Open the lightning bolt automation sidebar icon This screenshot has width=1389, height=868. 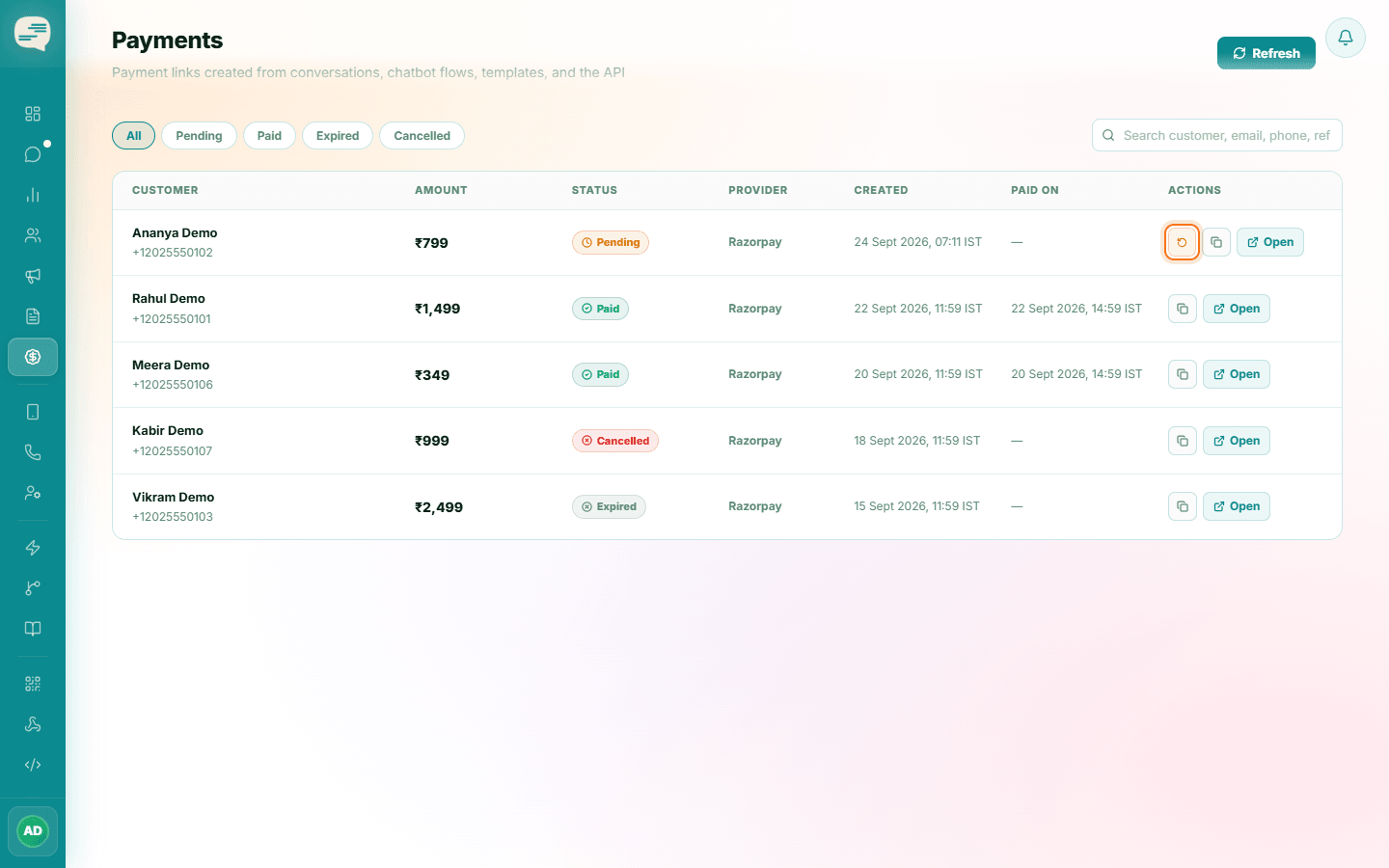tap(33, 548)
